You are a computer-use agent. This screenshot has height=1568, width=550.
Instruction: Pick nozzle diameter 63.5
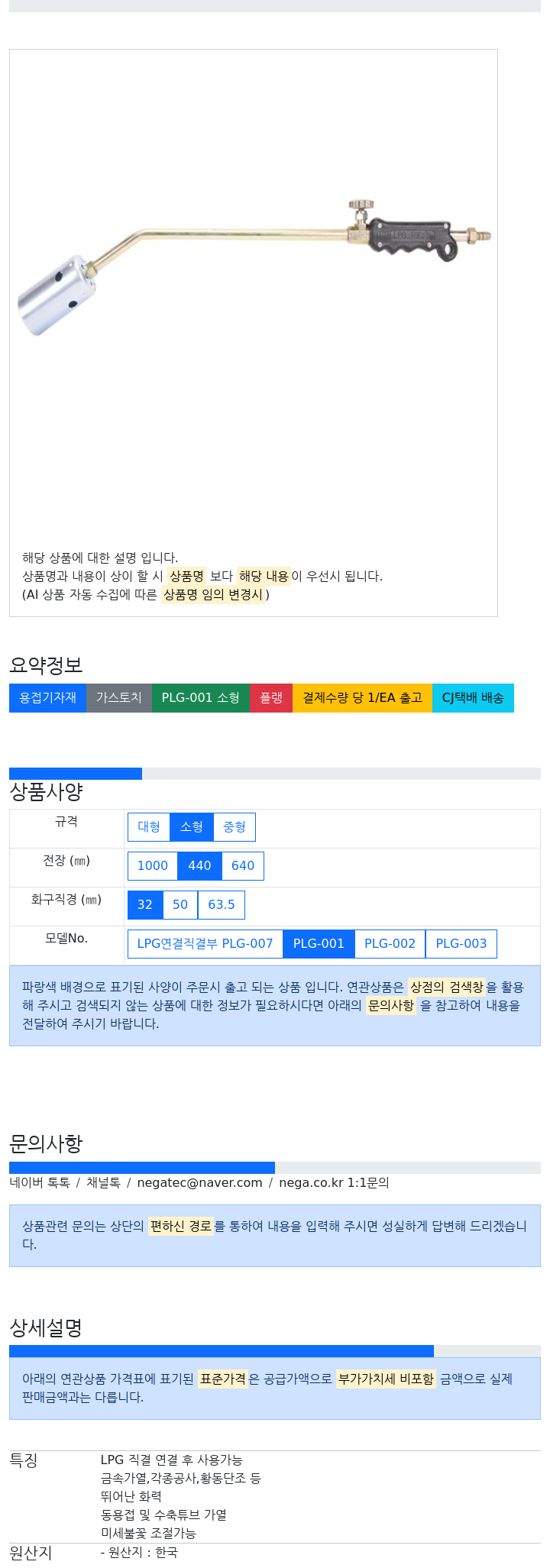pos(222,905)
